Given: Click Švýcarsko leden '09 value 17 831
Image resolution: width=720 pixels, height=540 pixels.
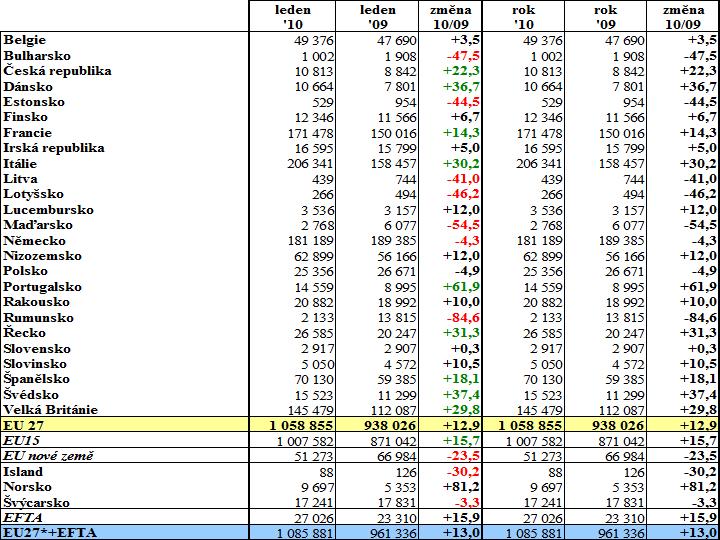Looking at the screenshot, I should tap(397, 503).
